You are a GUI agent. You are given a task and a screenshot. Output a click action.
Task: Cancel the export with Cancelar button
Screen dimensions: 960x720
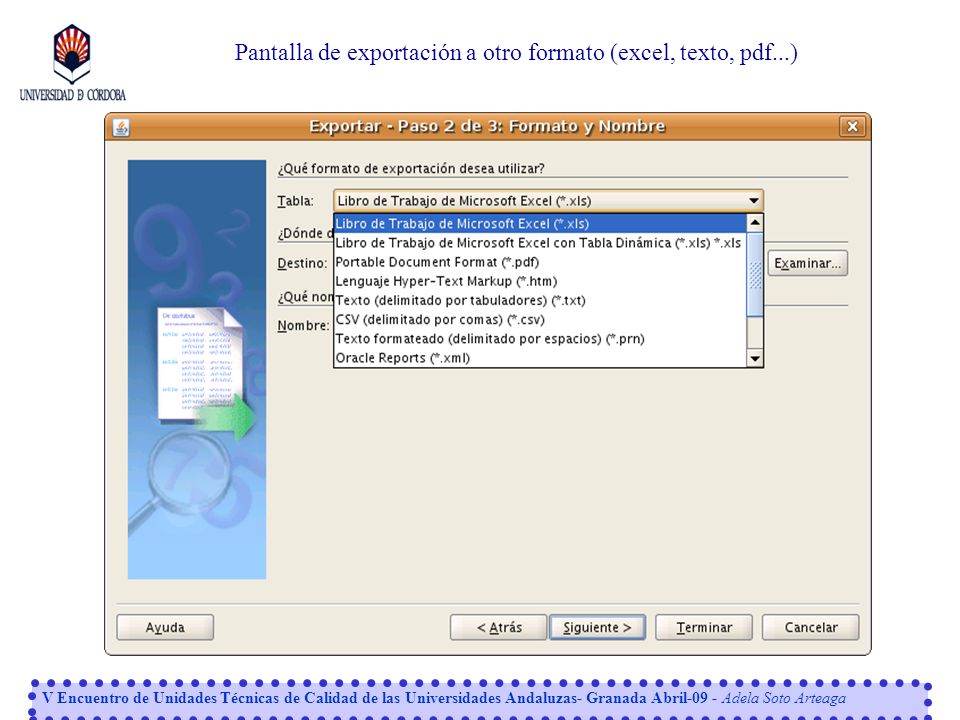(x=811, y=628)
